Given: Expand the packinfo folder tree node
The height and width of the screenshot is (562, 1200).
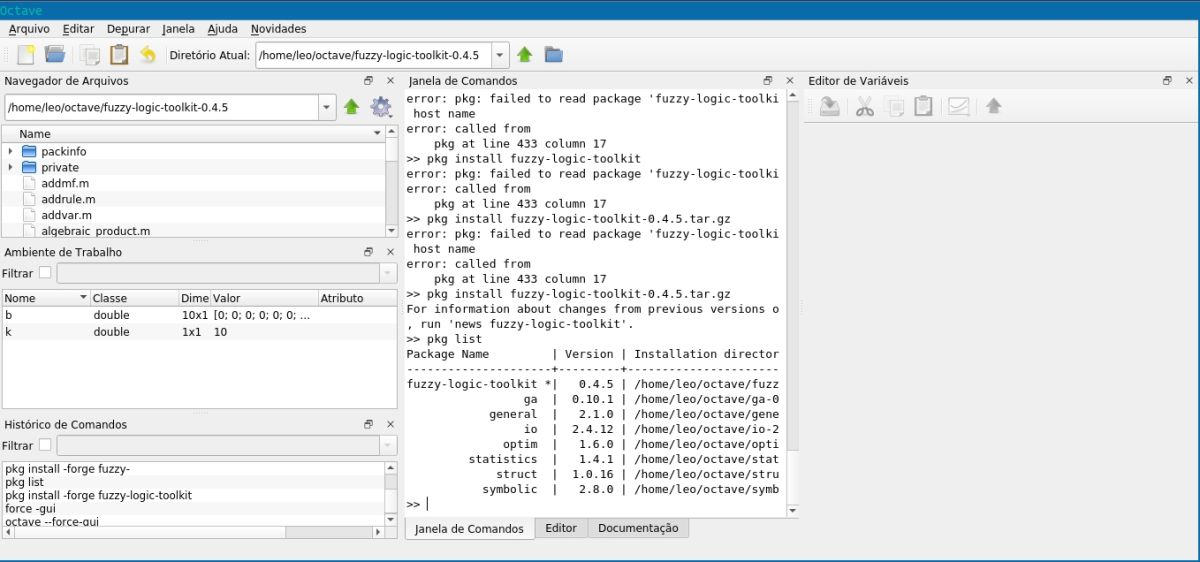Looking at the screenshot, I should [x=10, y=151].
